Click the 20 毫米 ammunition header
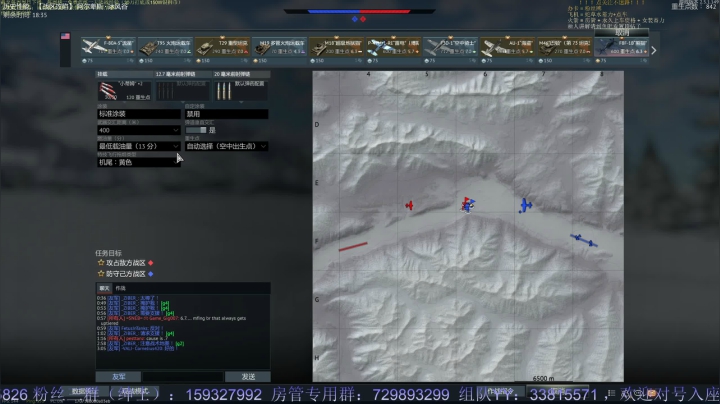The width and height of the screenshot is (720, 404). (241, 74)
